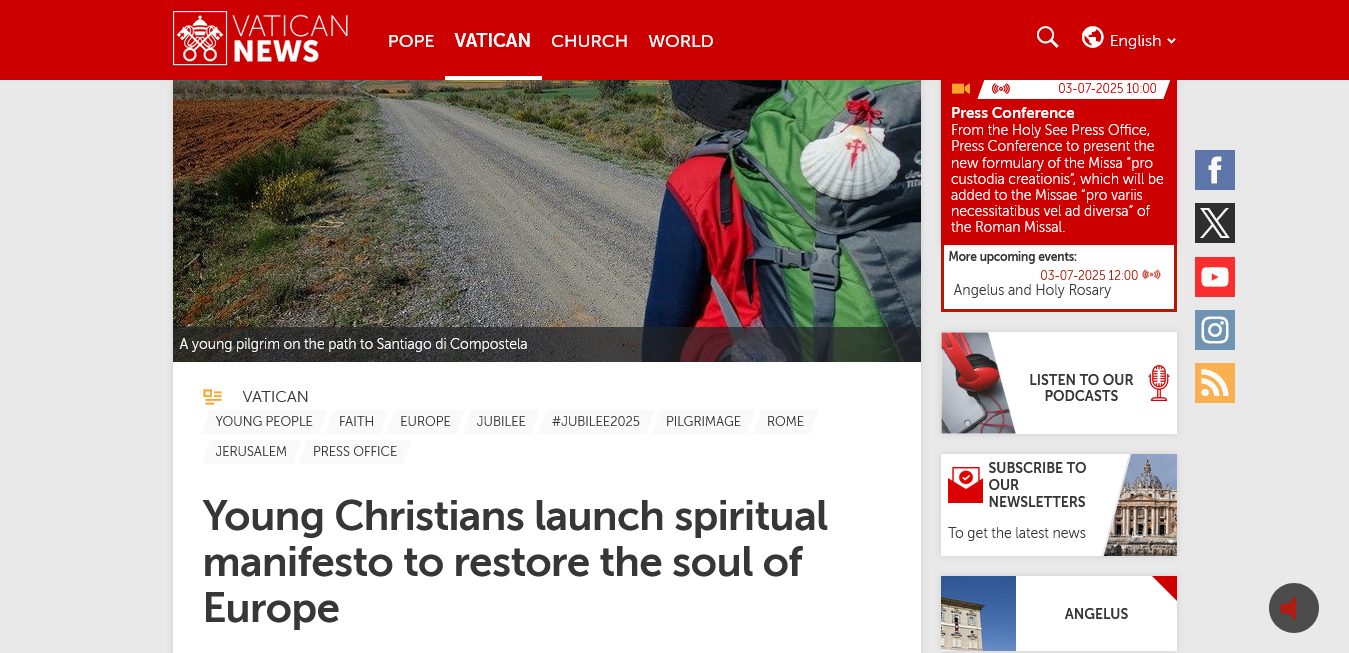1349x653 pixels.
Task: Go to the WORLD menu item
Action: click(681, 41)
